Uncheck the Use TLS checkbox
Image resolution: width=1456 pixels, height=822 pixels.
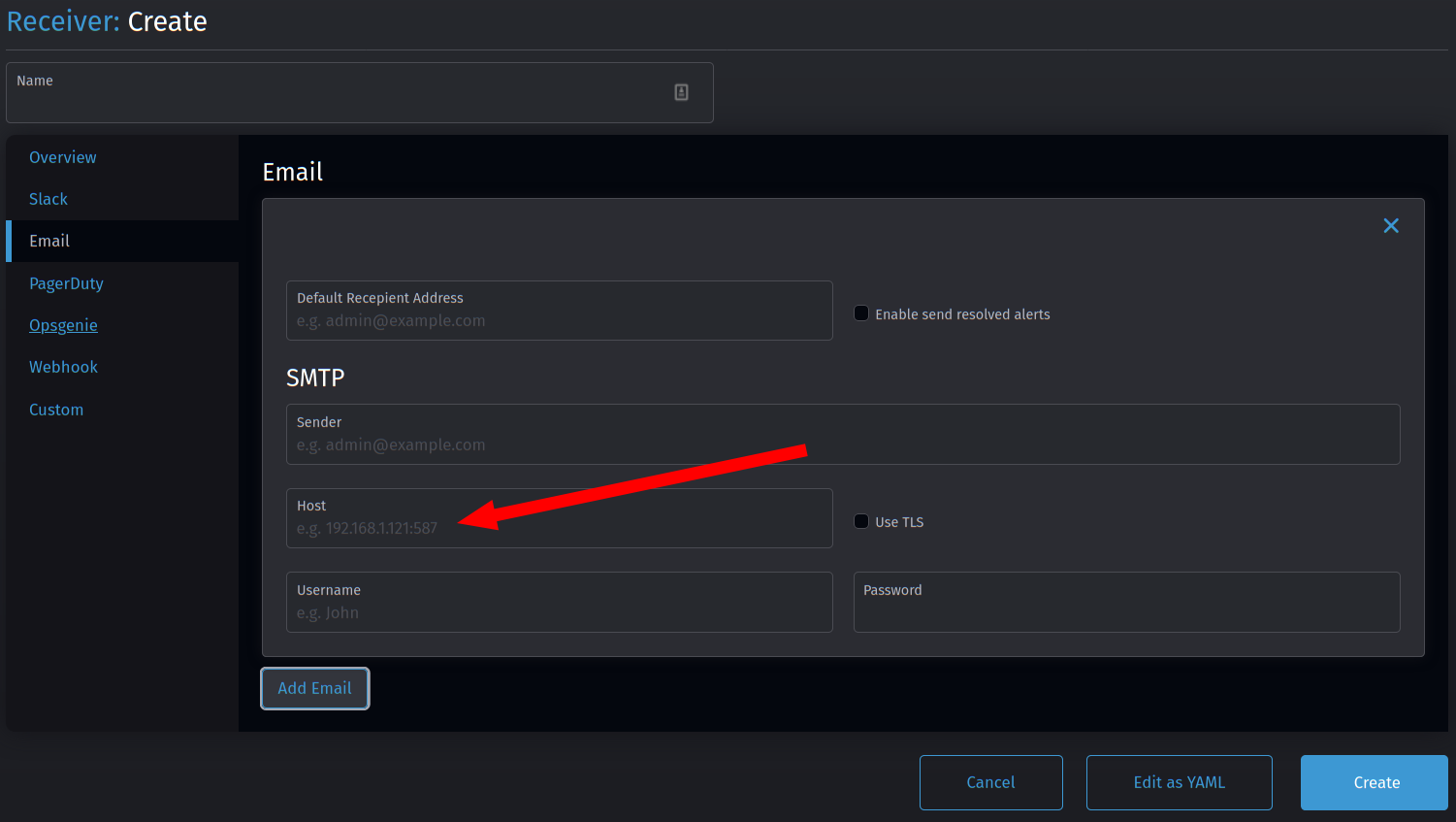(x=860, y=521)
